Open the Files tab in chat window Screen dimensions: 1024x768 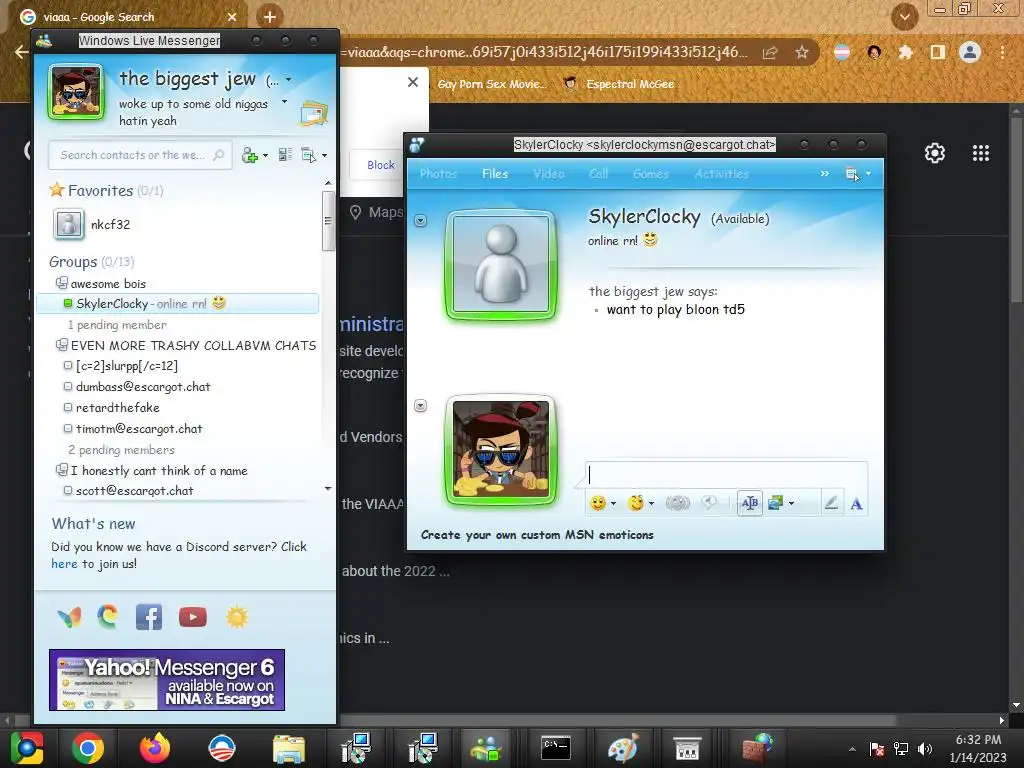click(495, 174)
